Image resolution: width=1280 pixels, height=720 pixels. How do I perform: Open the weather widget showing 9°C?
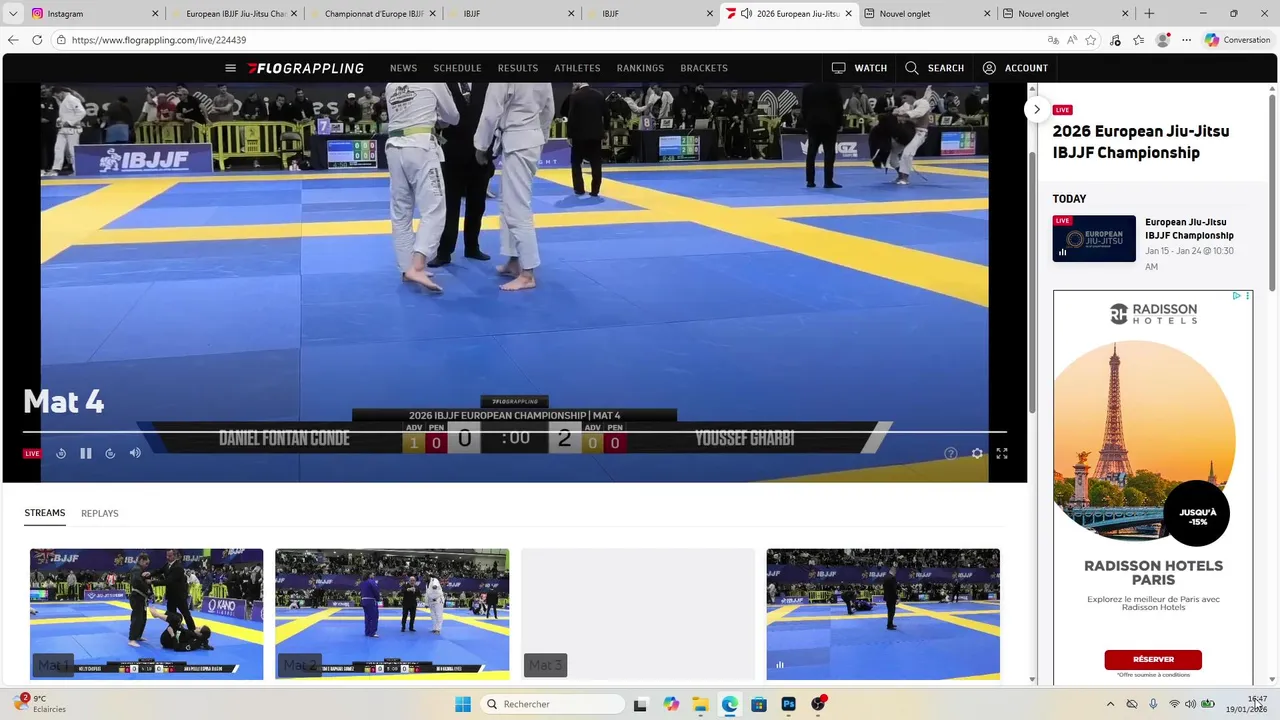coord(42,704)
